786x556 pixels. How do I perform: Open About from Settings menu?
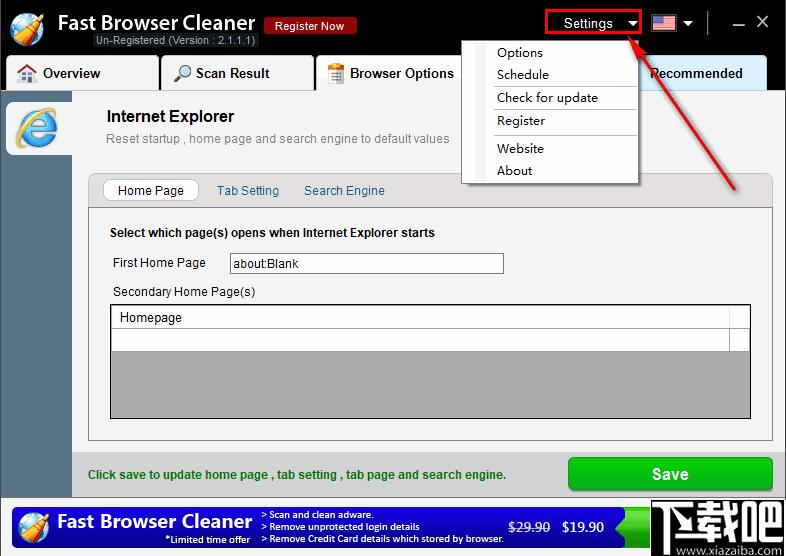click(x=514, y=170)
